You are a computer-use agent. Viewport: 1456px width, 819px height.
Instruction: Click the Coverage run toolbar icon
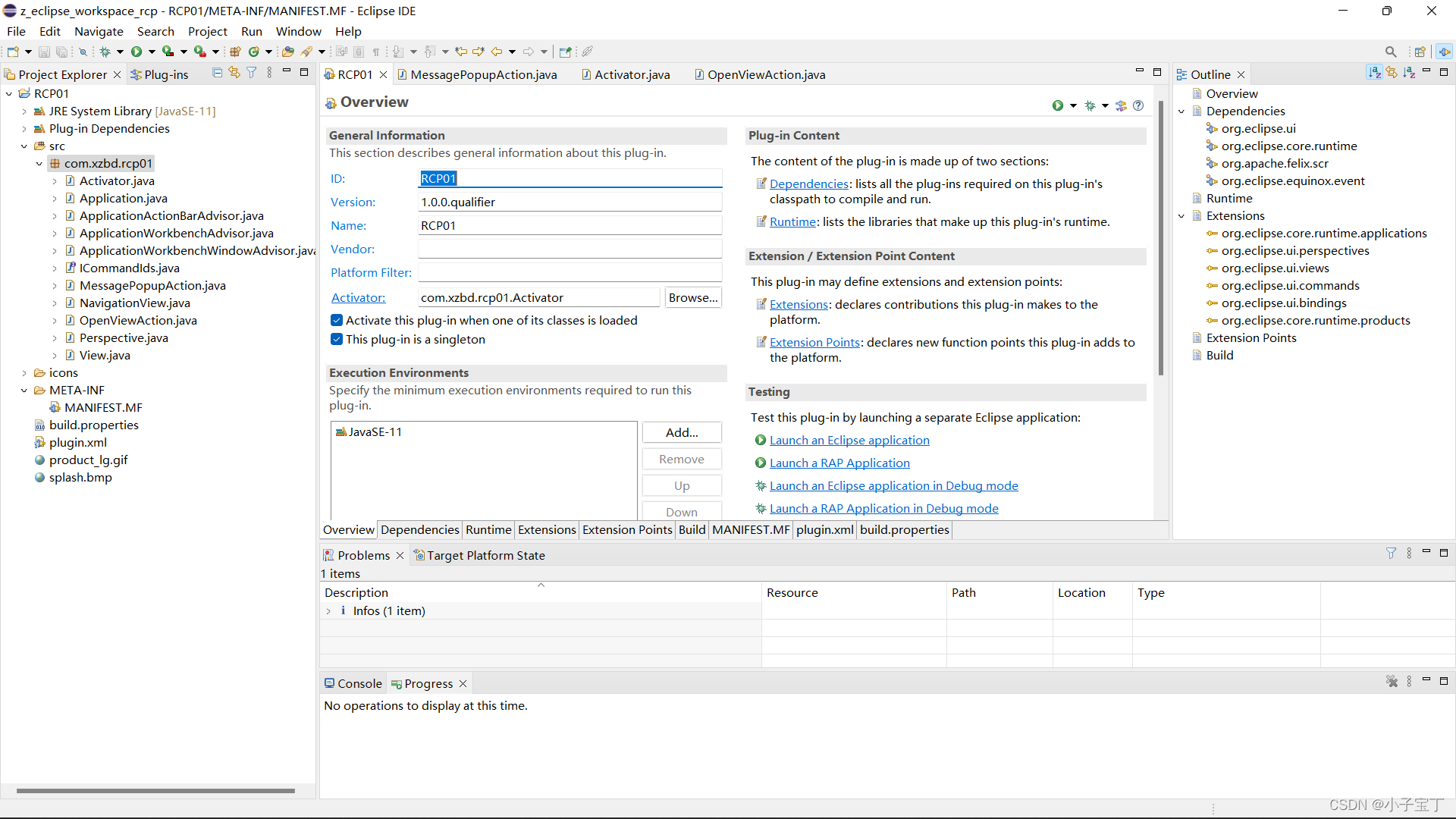point(168,52)
